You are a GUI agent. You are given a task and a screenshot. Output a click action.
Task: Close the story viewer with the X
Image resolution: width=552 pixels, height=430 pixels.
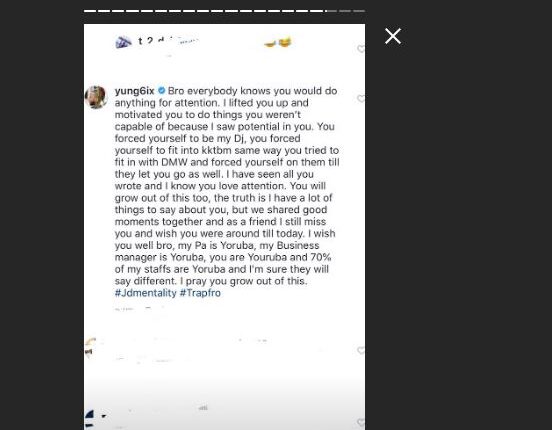click(x=393, y=36)
